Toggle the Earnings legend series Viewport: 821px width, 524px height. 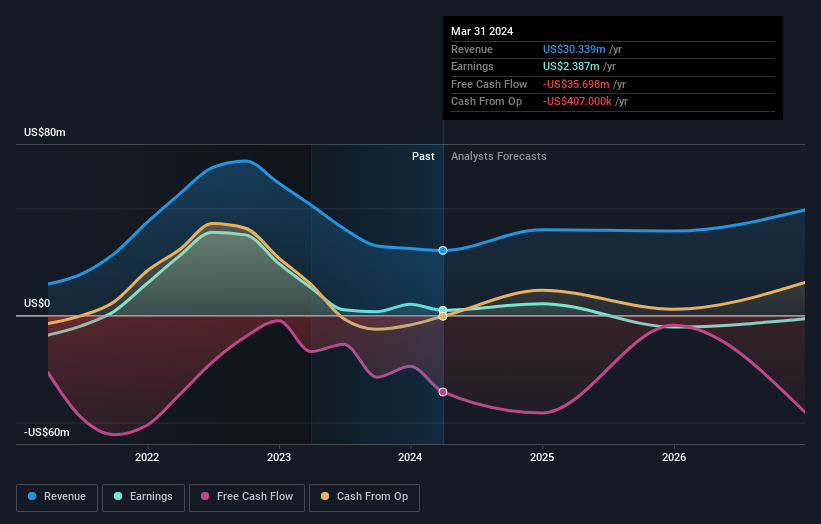tap(143, 497)
